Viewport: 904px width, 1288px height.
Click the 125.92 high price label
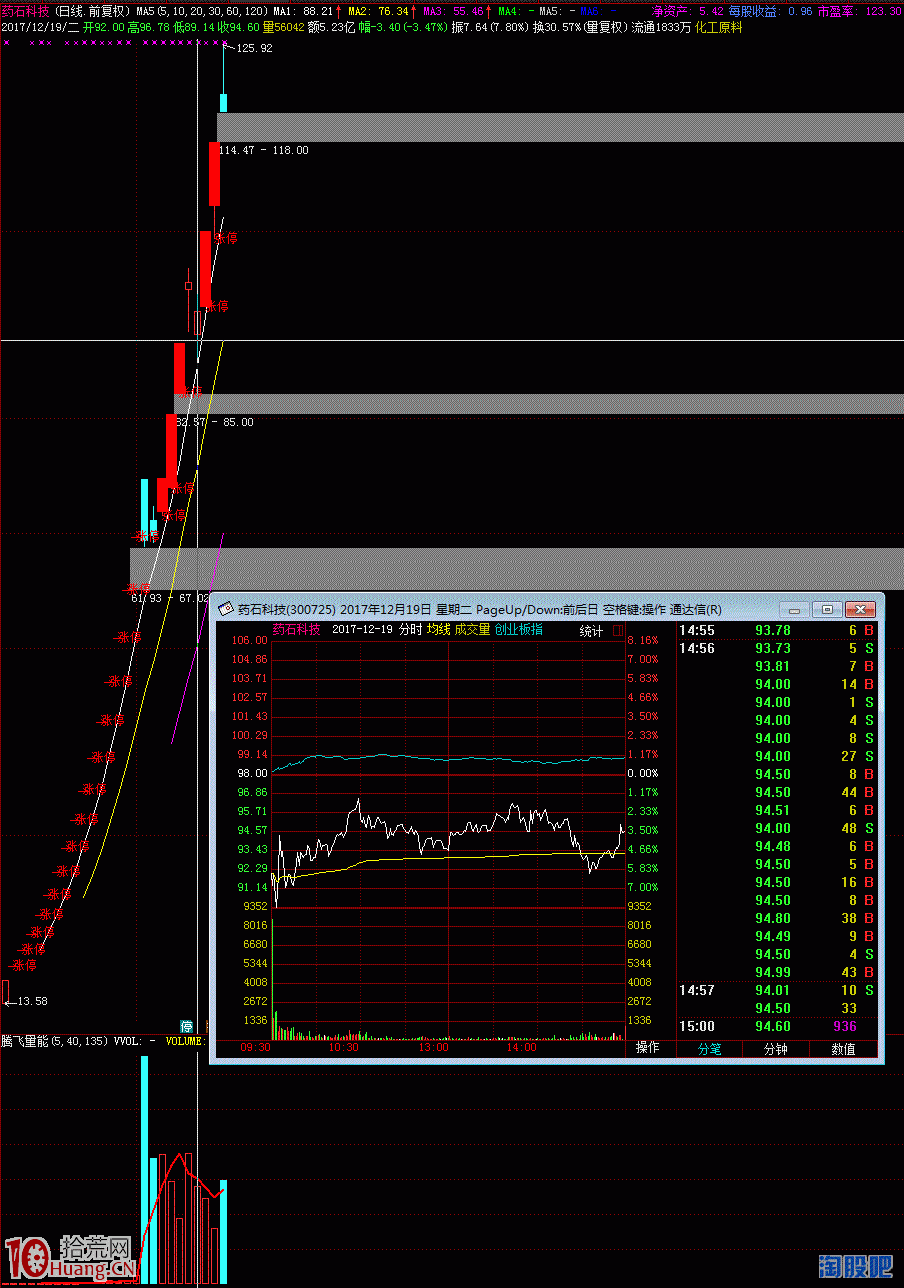pyautogui.click(x=254, y=48)
